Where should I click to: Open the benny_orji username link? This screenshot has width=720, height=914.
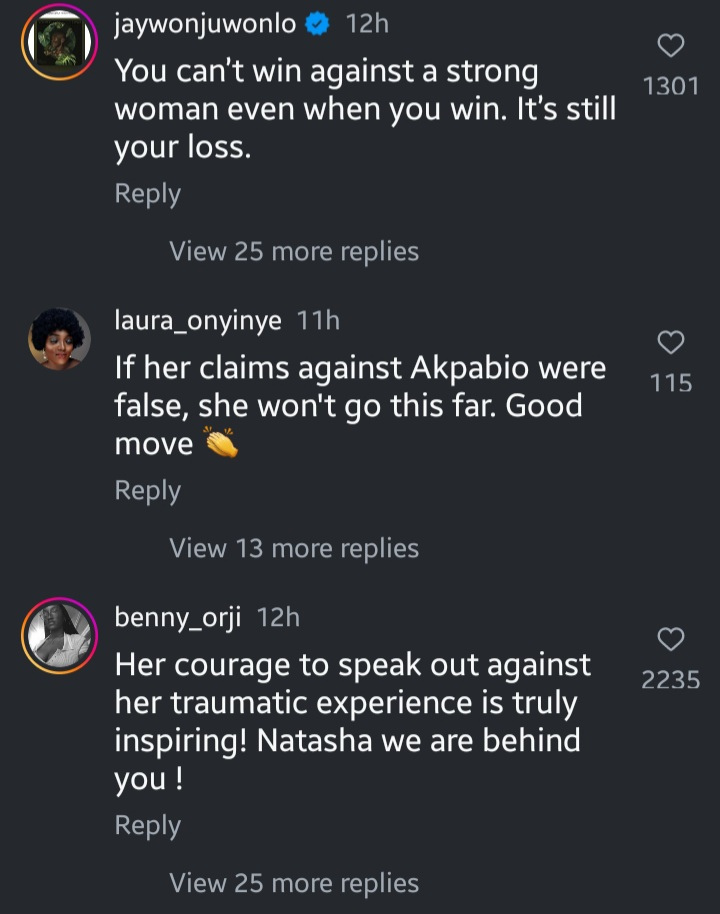tap(178, 618)
